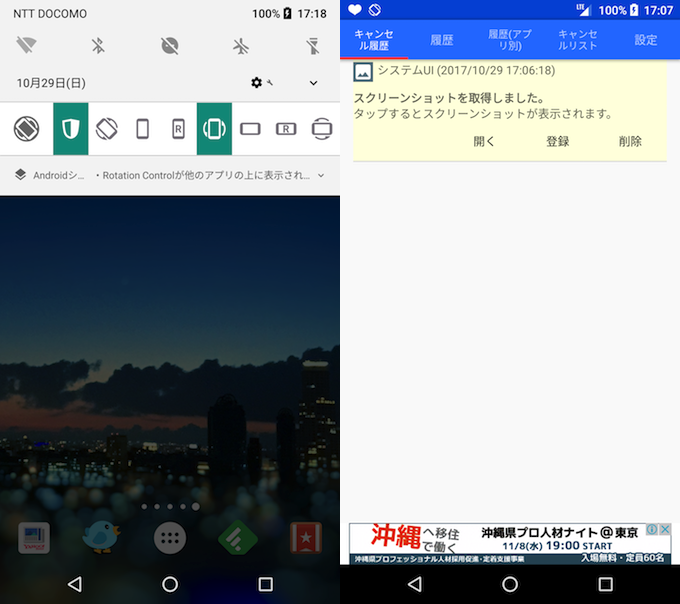Select reverse landscape icon marked R
680x604 pixels.
286,129
